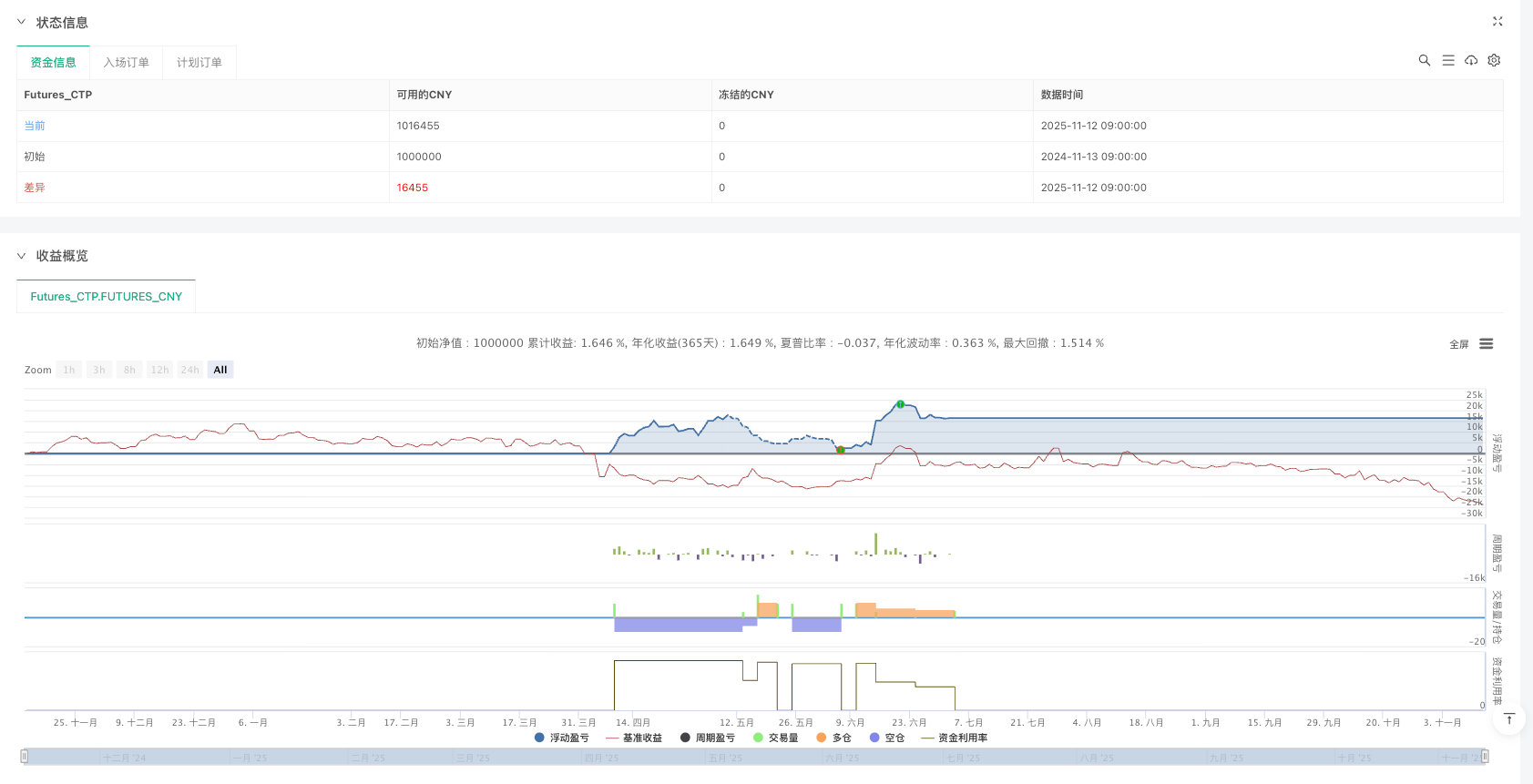Image resolution: width=1533 pixels, height=784 pixels.
Task: Switch to the 计划订单 tab
Action: (x=199, y=63)
